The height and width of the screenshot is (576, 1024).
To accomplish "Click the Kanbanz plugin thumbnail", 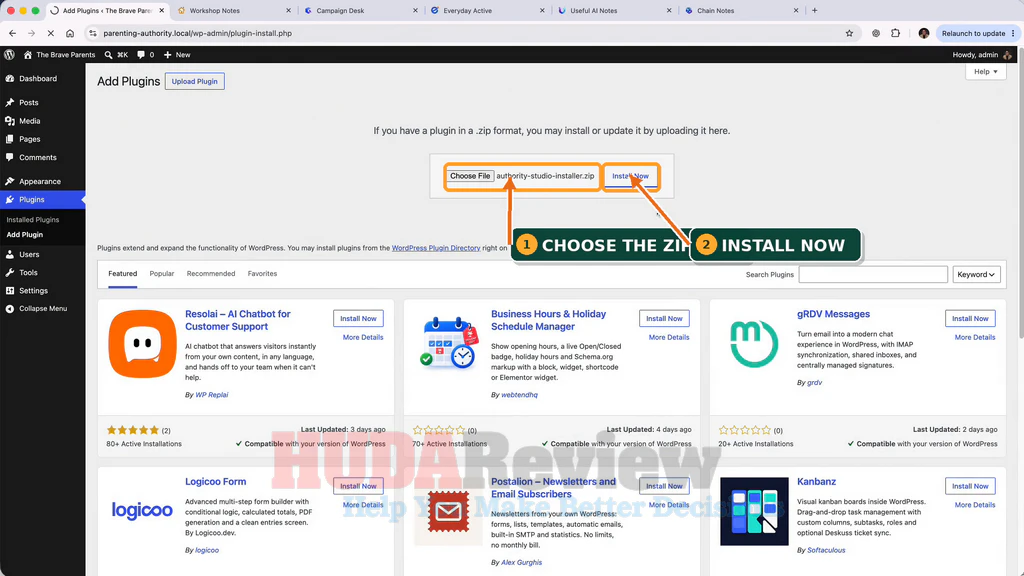I will point(754,511).
